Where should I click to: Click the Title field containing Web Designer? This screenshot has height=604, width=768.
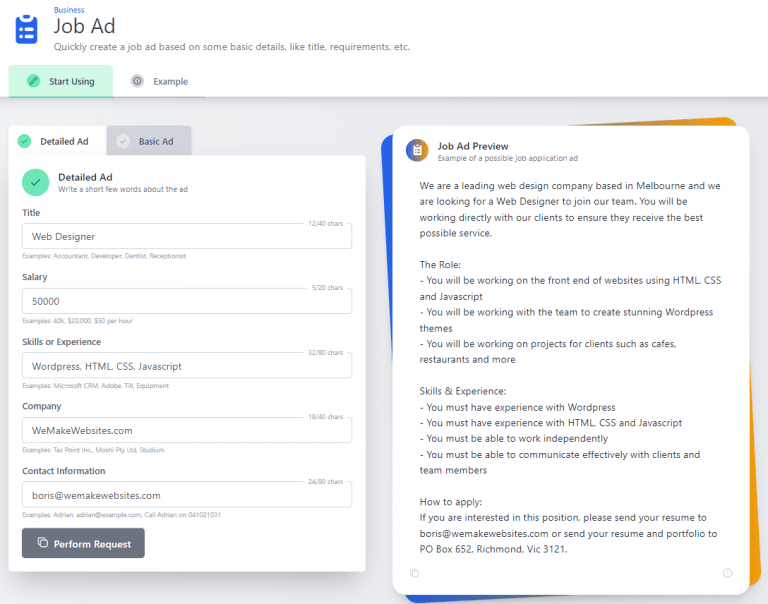click(186, 236)
